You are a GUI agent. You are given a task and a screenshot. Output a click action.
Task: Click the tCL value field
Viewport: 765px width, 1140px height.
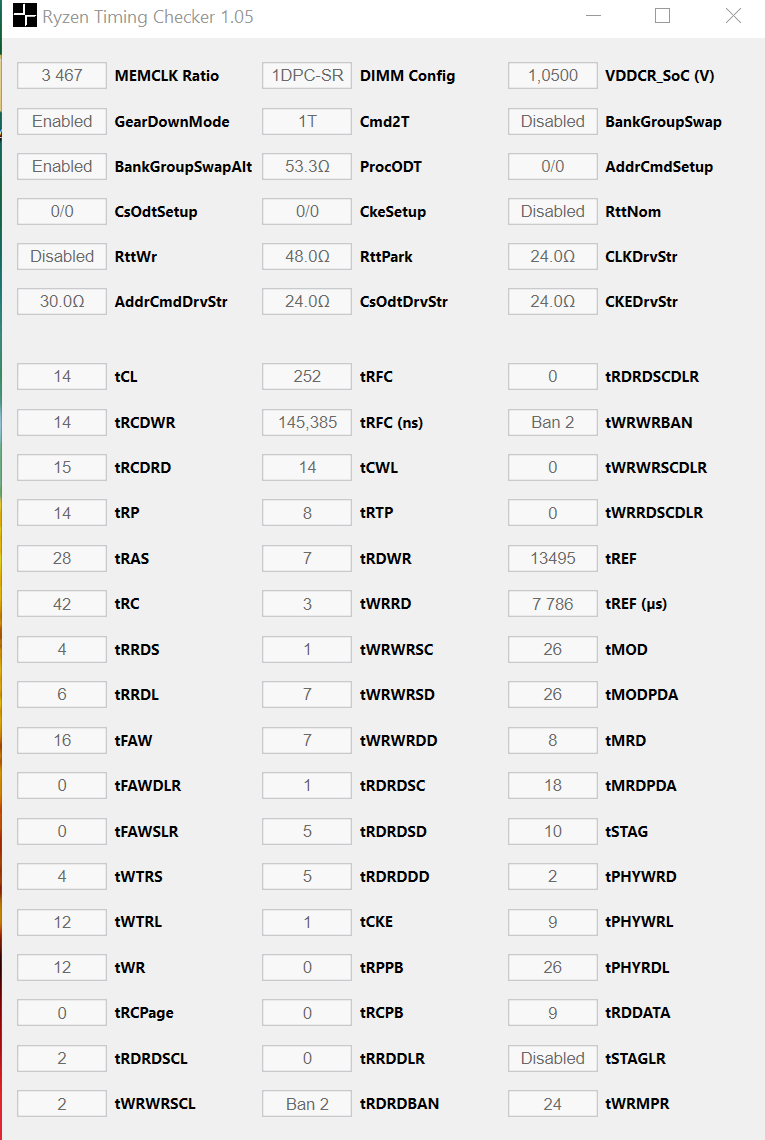coord(62,377)
